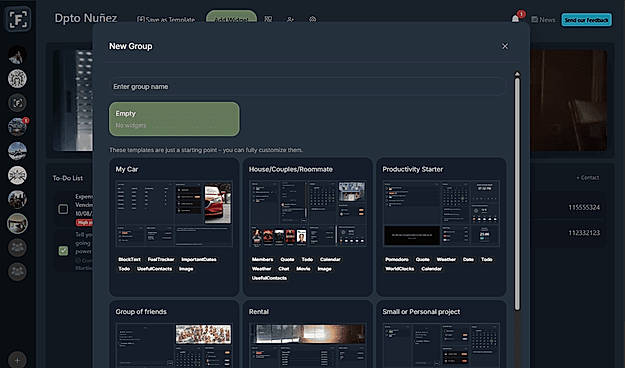Click the News menu item
Screen dimensions: 625x368
coord(543,20)
